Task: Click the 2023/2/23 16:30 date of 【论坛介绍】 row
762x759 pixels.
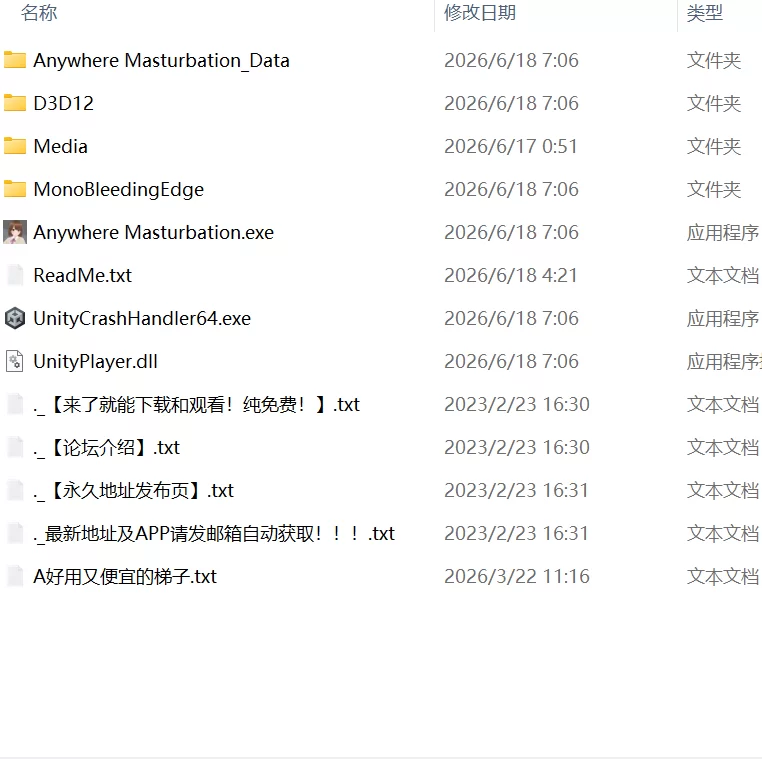Action: [517, 448]
